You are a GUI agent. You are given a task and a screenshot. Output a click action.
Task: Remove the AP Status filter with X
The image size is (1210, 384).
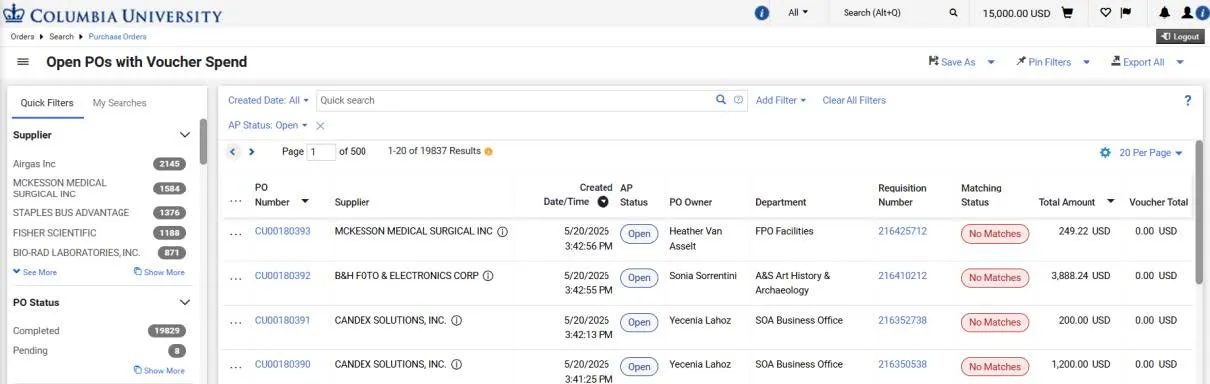(x=320, y=126)
